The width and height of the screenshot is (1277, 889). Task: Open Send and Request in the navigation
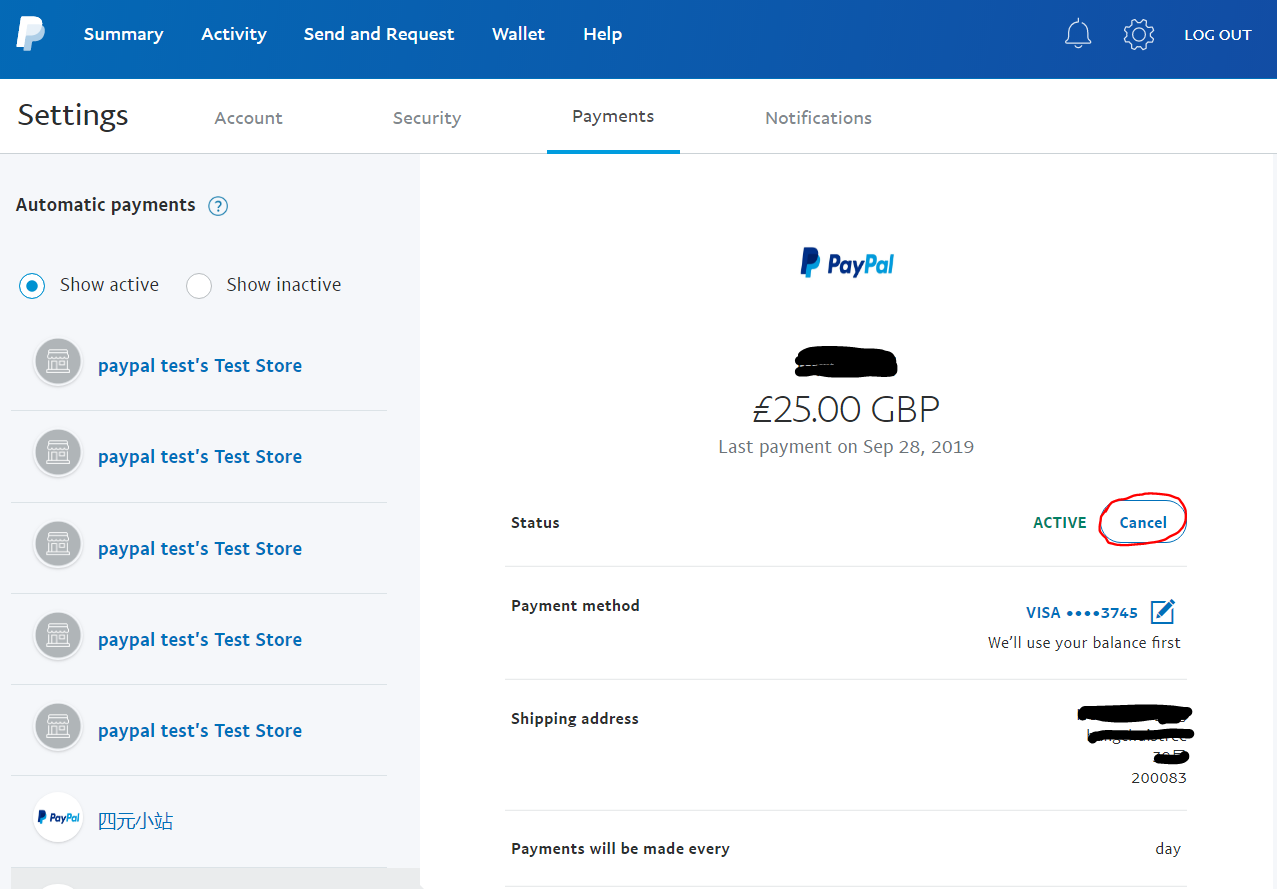pos(379,34)
